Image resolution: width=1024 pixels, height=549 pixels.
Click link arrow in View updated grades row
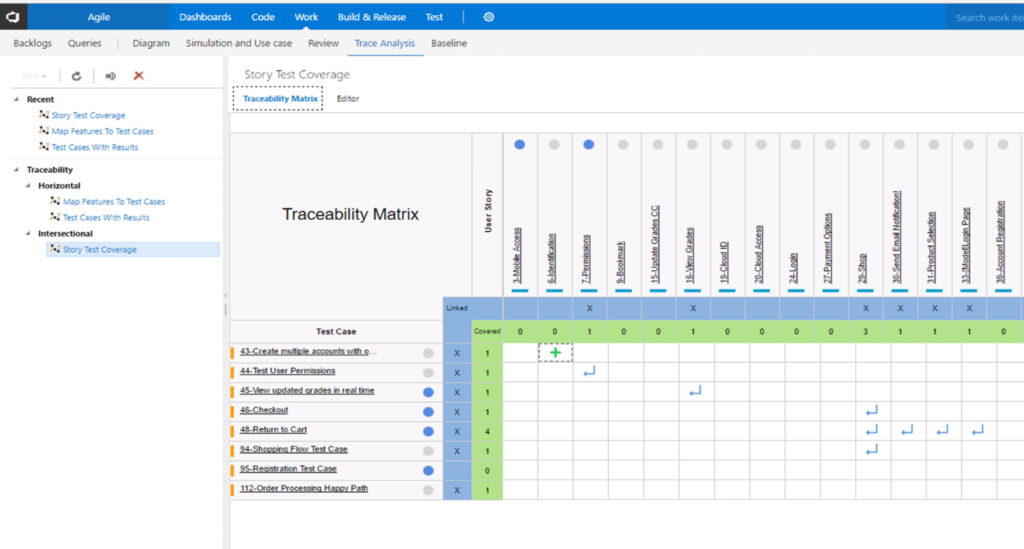(x=695, y=391)
